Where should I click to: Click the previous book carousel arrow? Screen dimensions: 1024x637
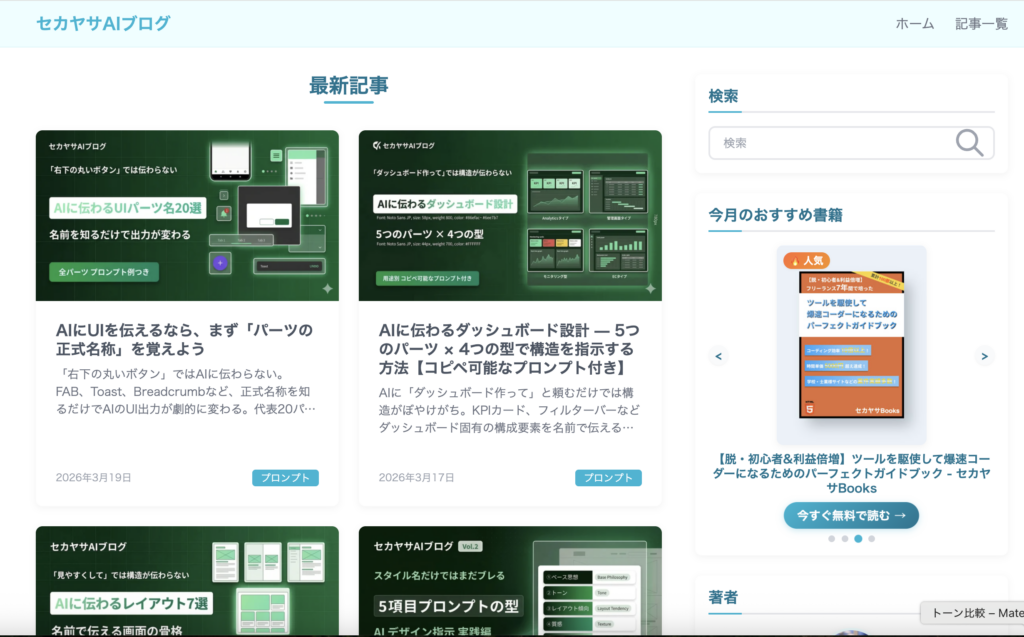click(x=718, y=356)
